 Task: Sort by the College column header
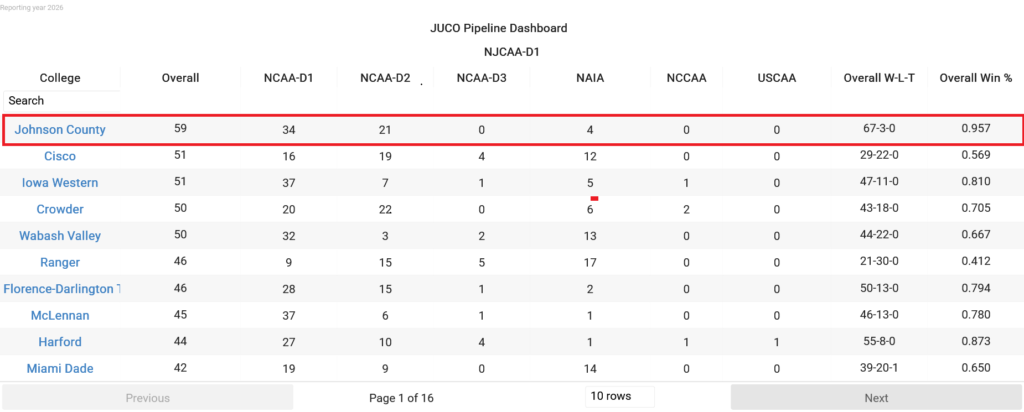(x=60, y=78)
